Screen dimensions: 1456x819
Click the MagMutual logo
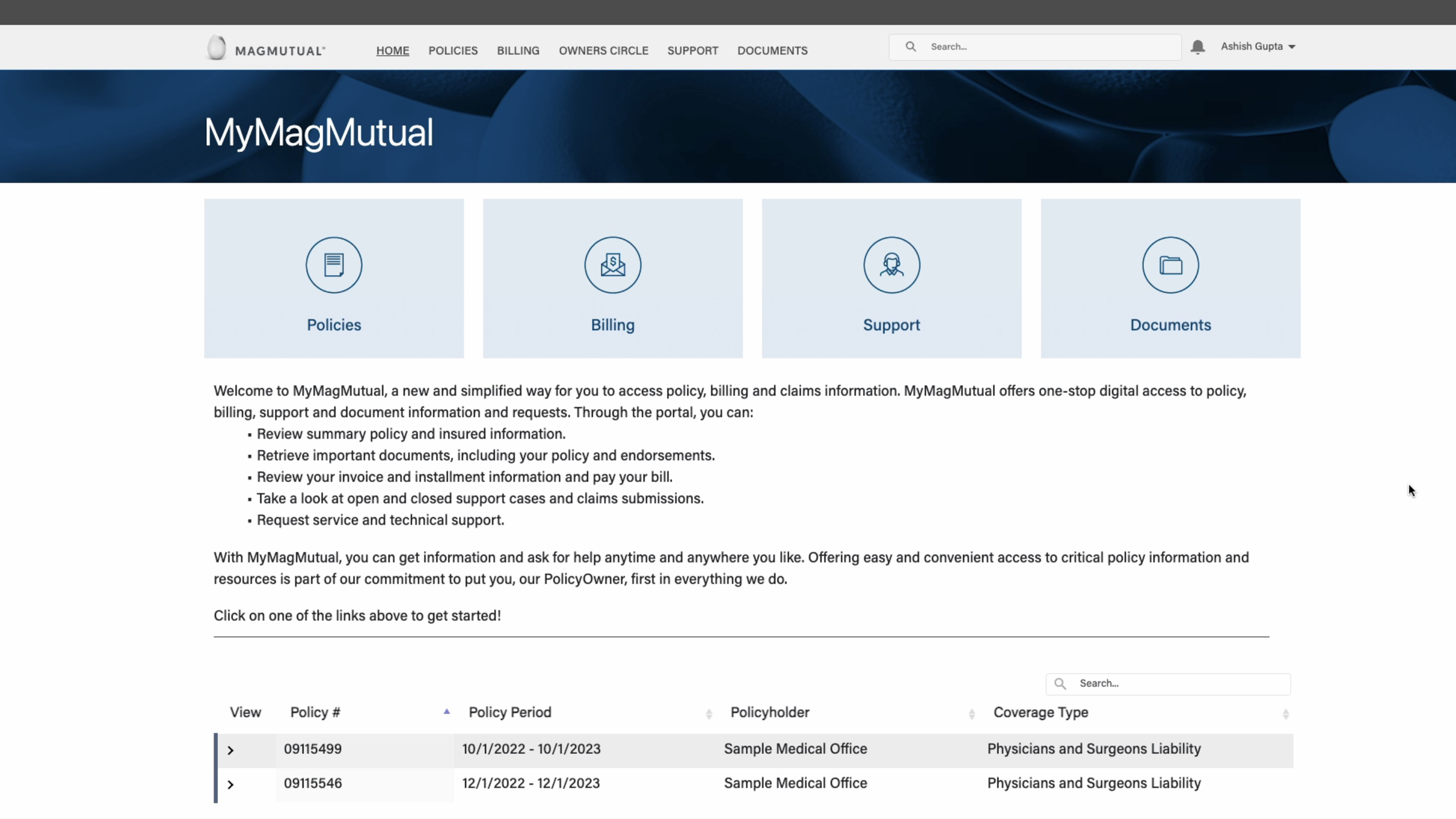click(x=266, y=48)
